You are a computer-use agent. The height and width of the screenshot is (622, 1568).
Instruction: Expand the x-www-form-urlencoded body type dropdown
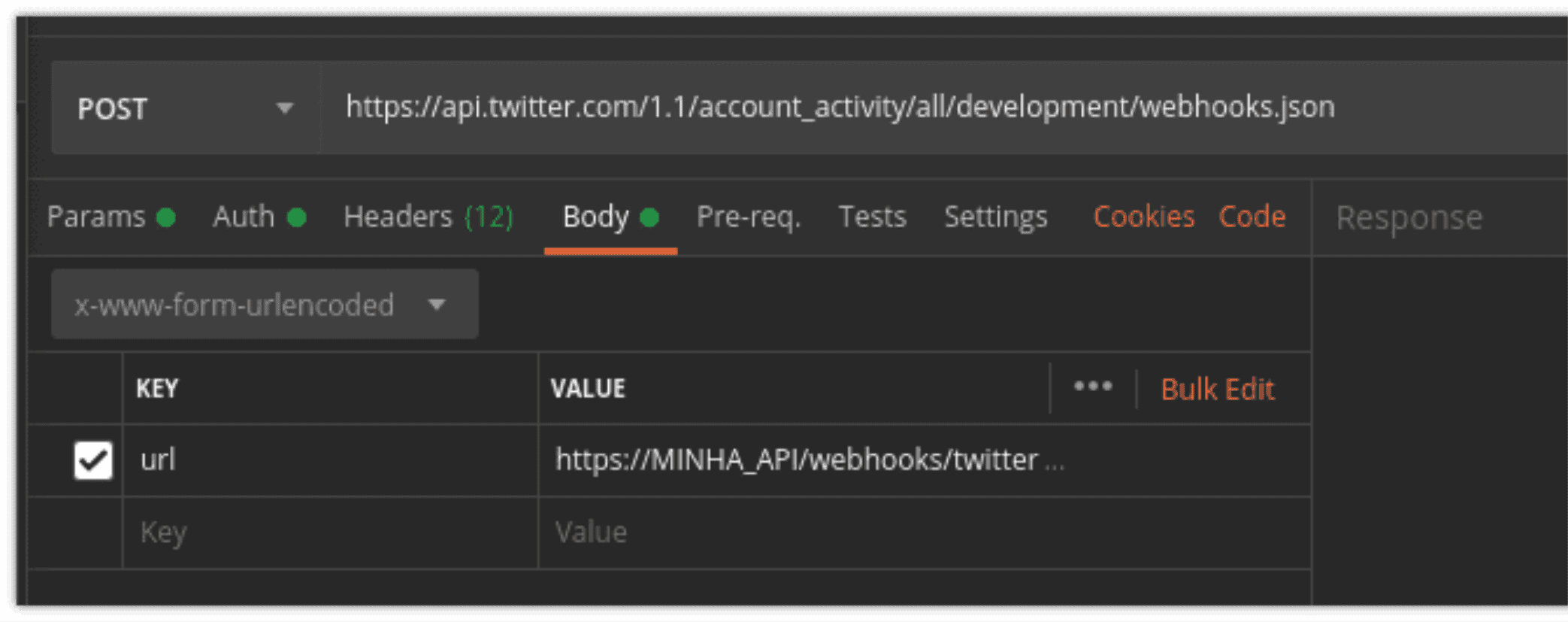pyautogui.click(x=264, y=305)
